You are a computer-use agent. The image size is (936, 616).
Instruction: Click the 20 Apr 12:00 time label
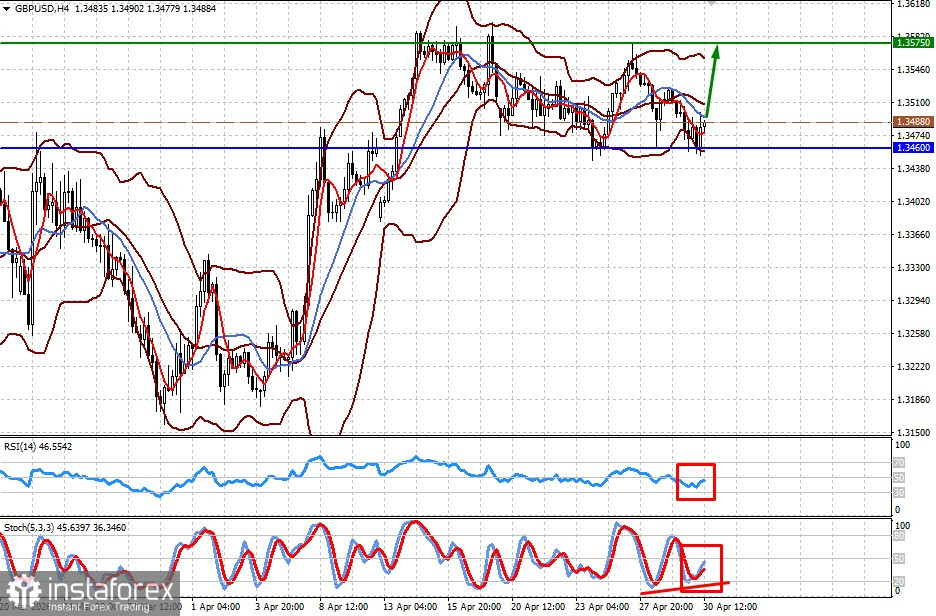[537, 607]
